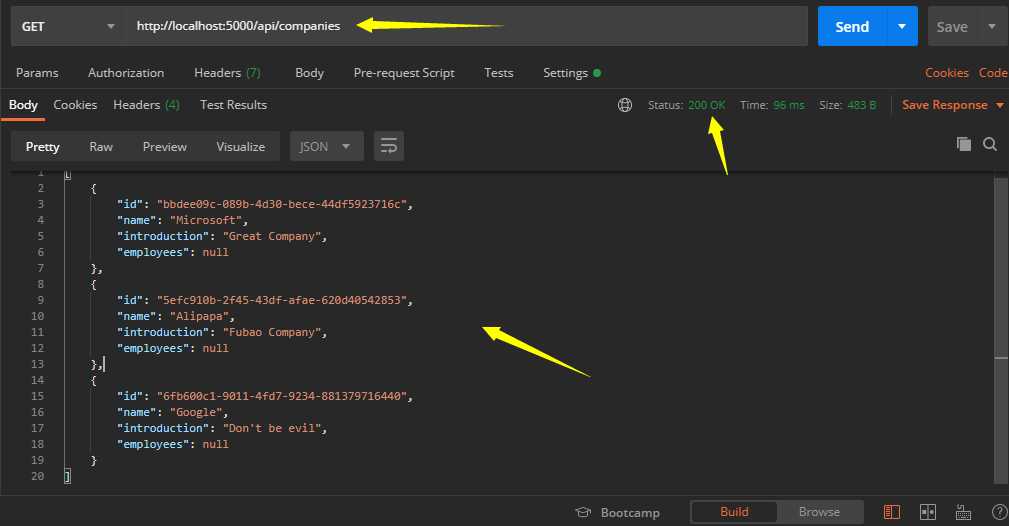Click the Size 483 B value
Image resolution: width=1009 pixels, height=526 pixels.
pyautogui.click(x=862, y=105)
